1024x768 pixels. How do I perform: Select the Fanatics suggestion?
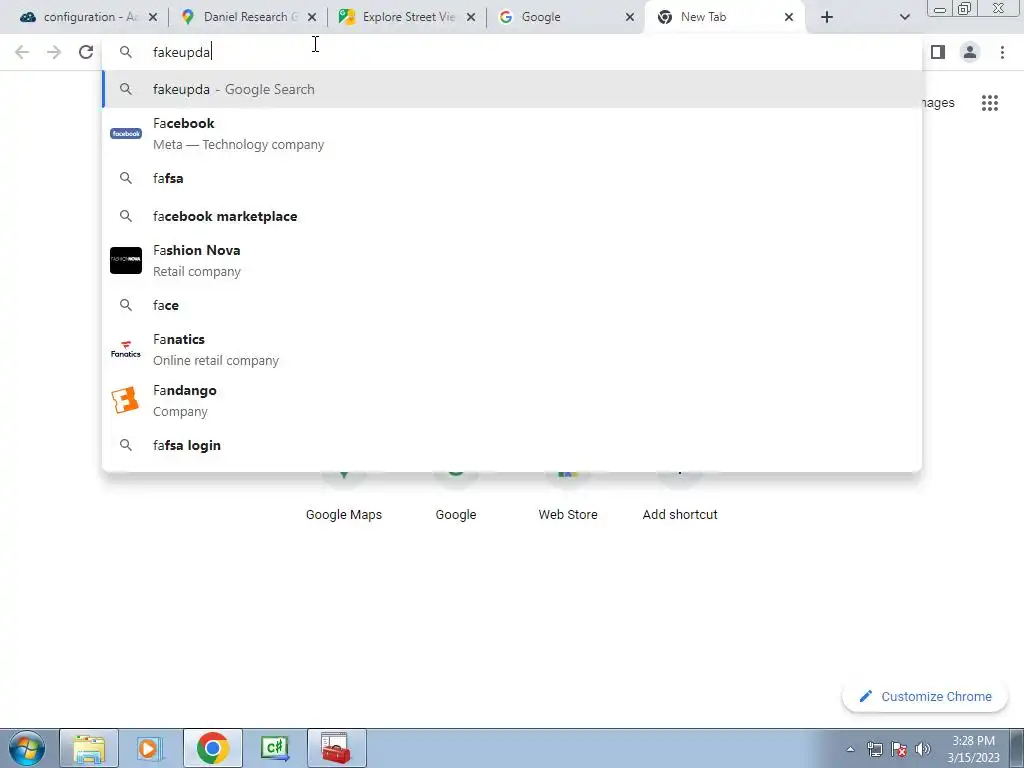(x=512, y=349)
